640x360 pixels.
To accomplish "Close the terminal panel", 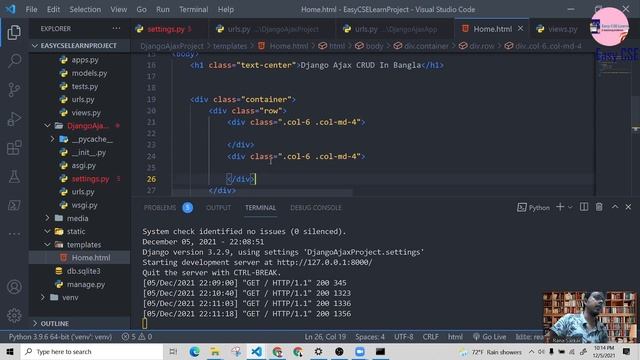I will 628,207.
